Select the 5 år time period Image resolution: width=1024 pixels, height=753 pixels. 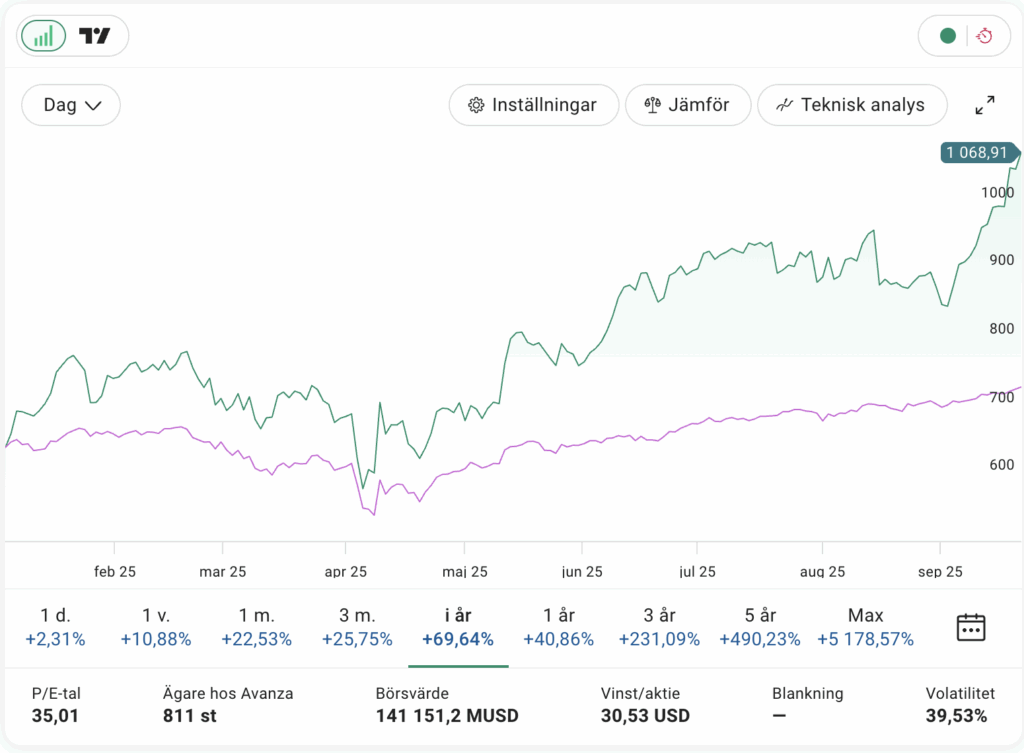coord(760,627)
